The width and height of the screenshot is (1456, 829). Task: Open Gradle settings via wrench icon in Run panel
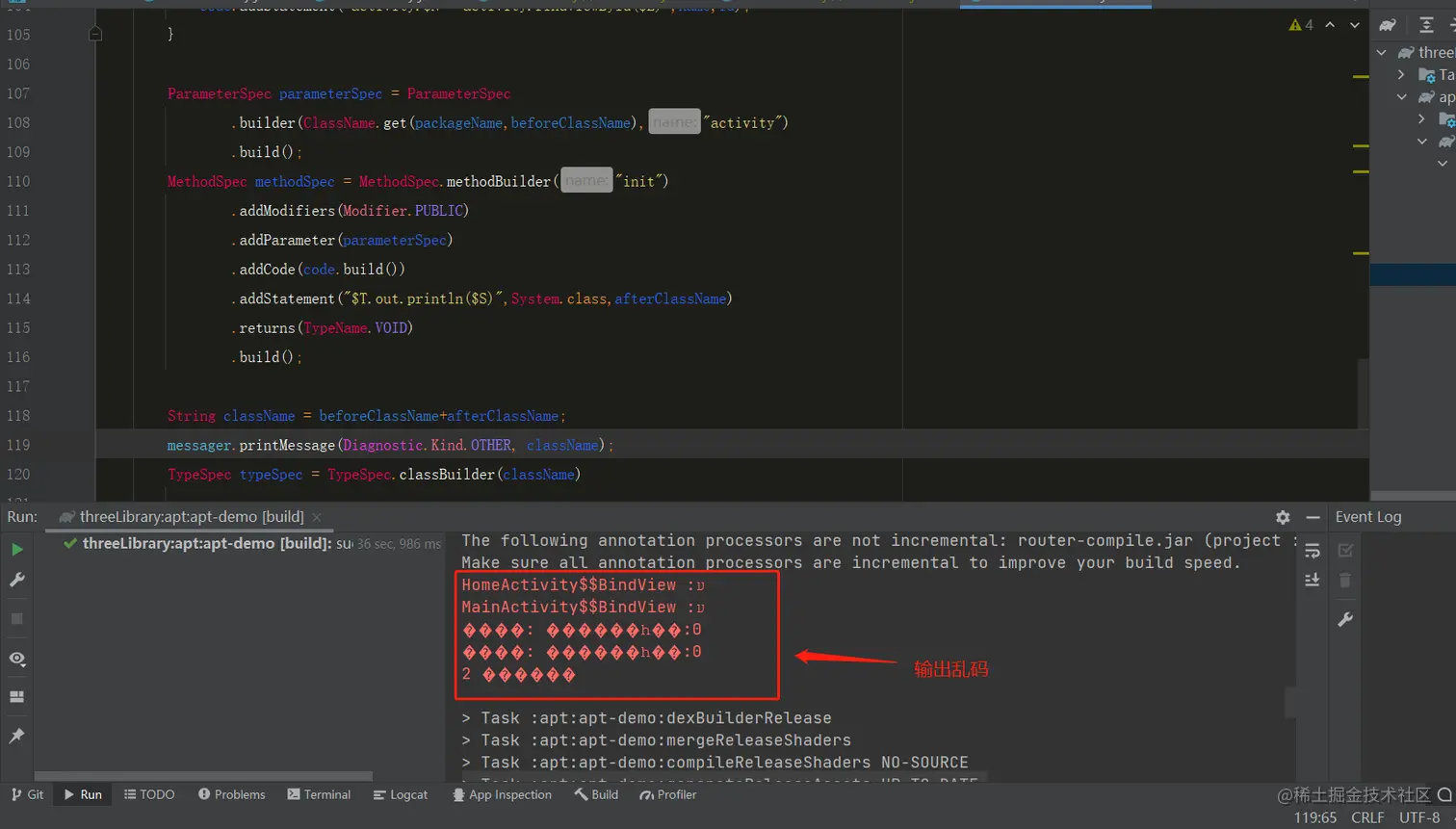point(16,580)
